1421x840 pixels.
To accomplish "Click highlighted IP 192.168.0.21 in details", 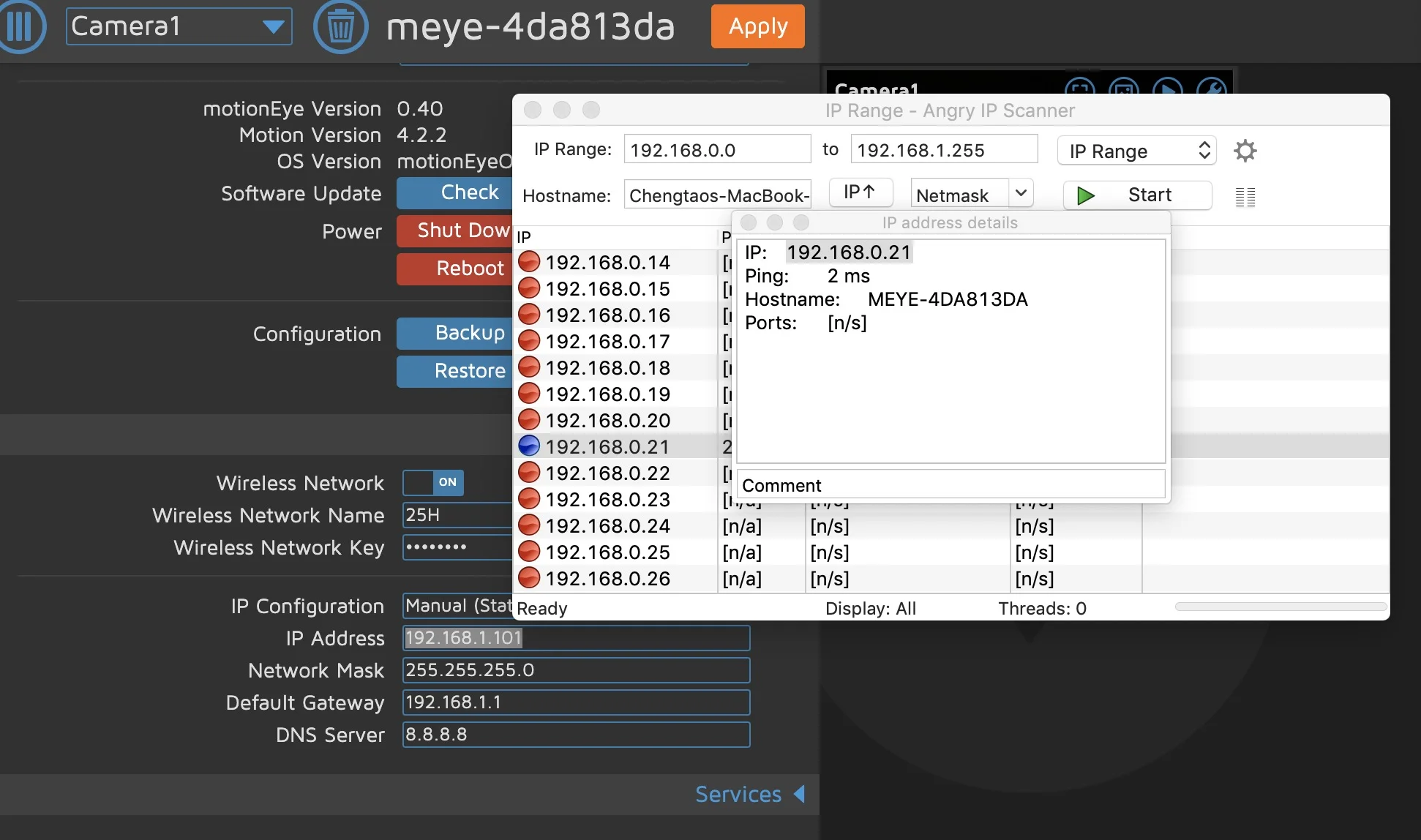I will pyautogui.click(x=849, y=252).
